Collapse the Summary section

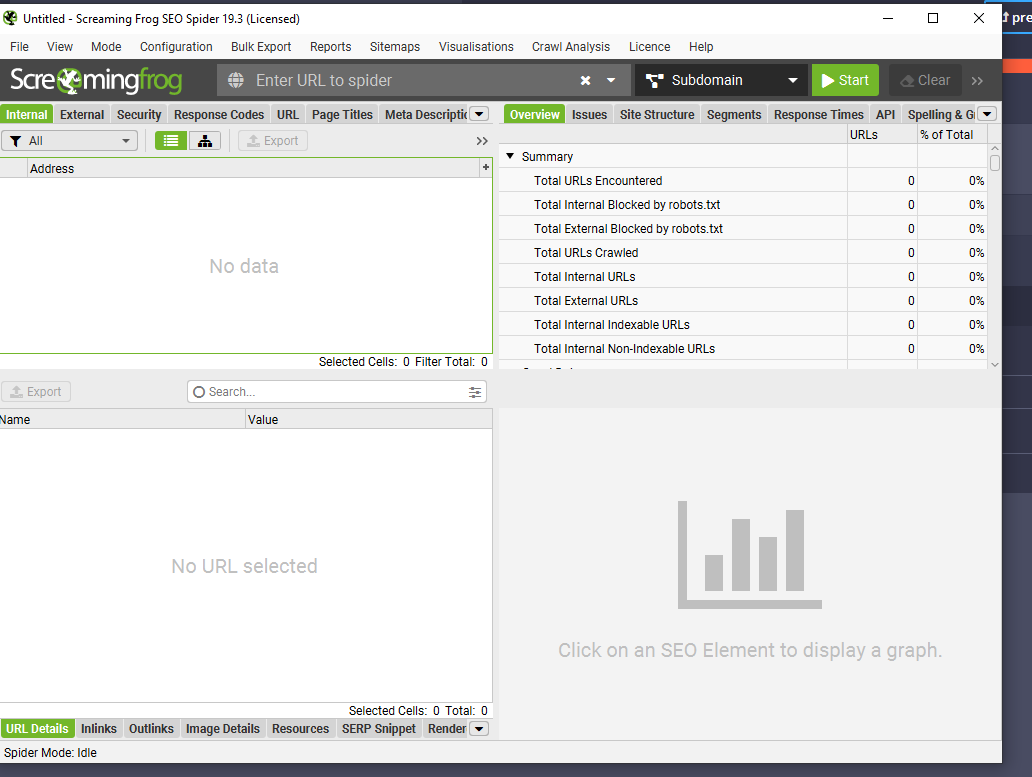510,157
